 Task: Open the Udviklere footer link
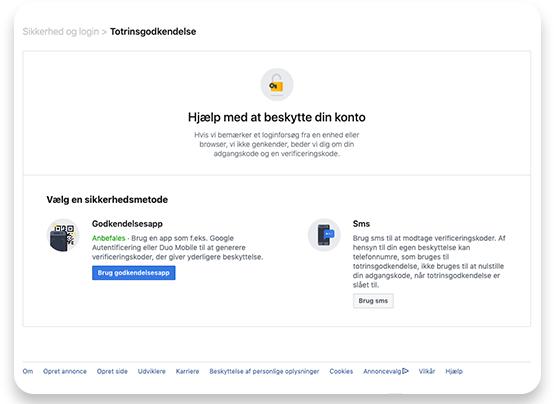pos(152,371)
